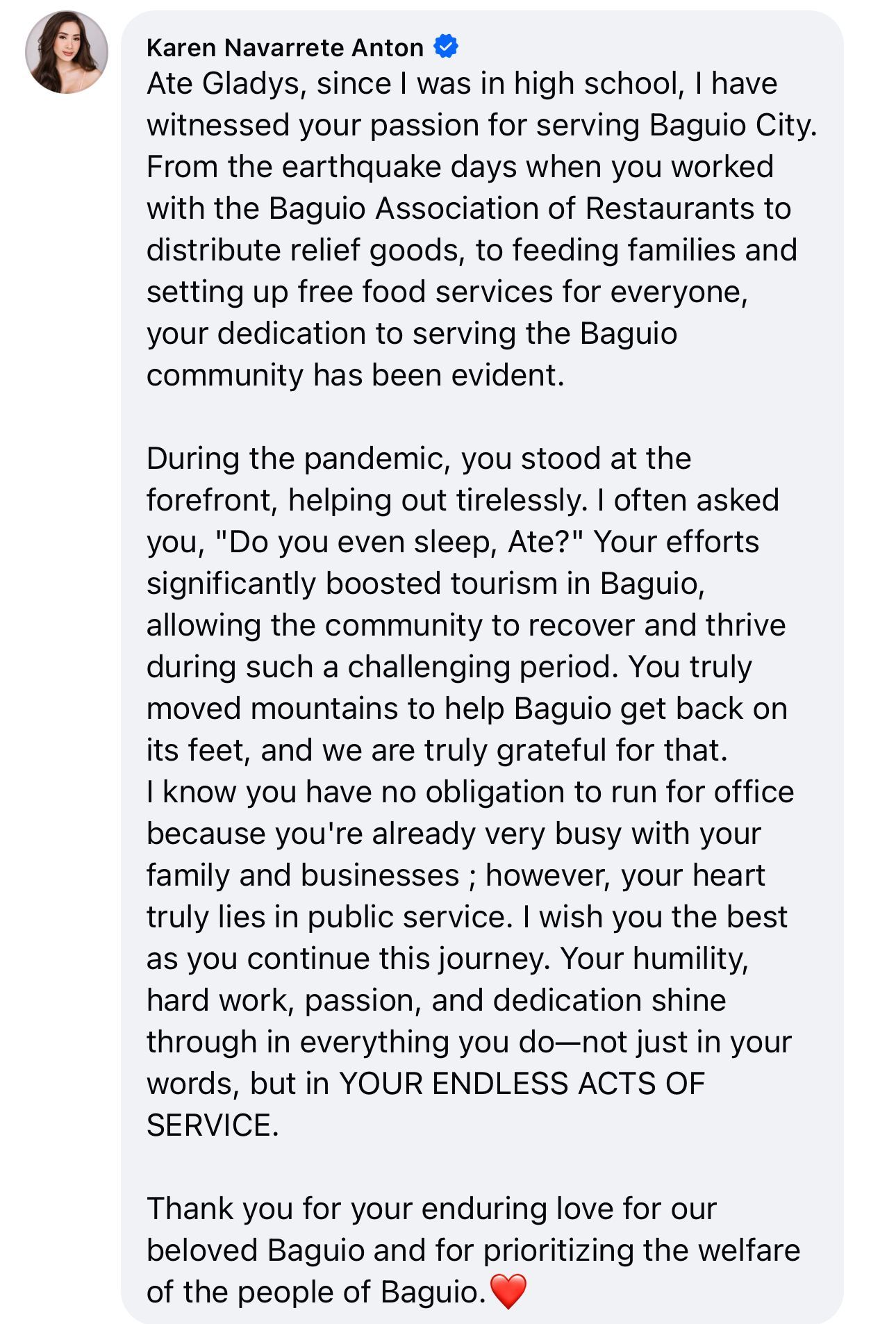Click the phrase "family and businesses"
The image size is (896, 1324).
(303, 875)
